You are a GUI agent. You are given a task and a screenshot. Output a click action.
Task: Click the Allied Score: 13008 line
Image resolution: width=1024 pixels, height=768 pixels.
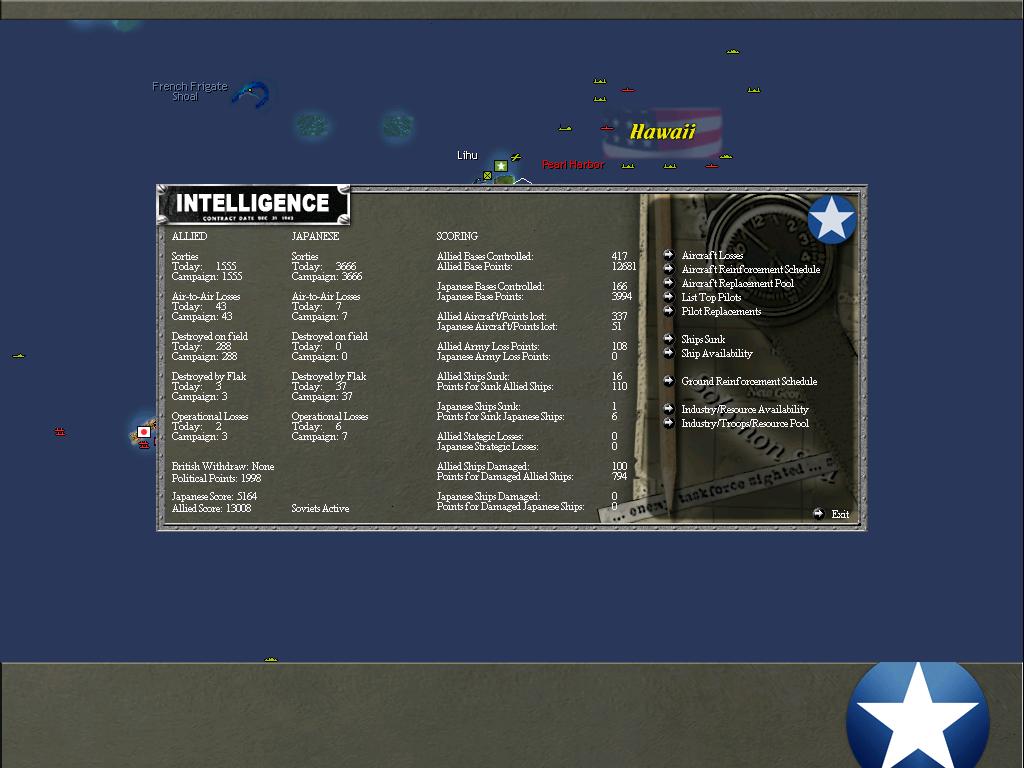click(211, 508)
